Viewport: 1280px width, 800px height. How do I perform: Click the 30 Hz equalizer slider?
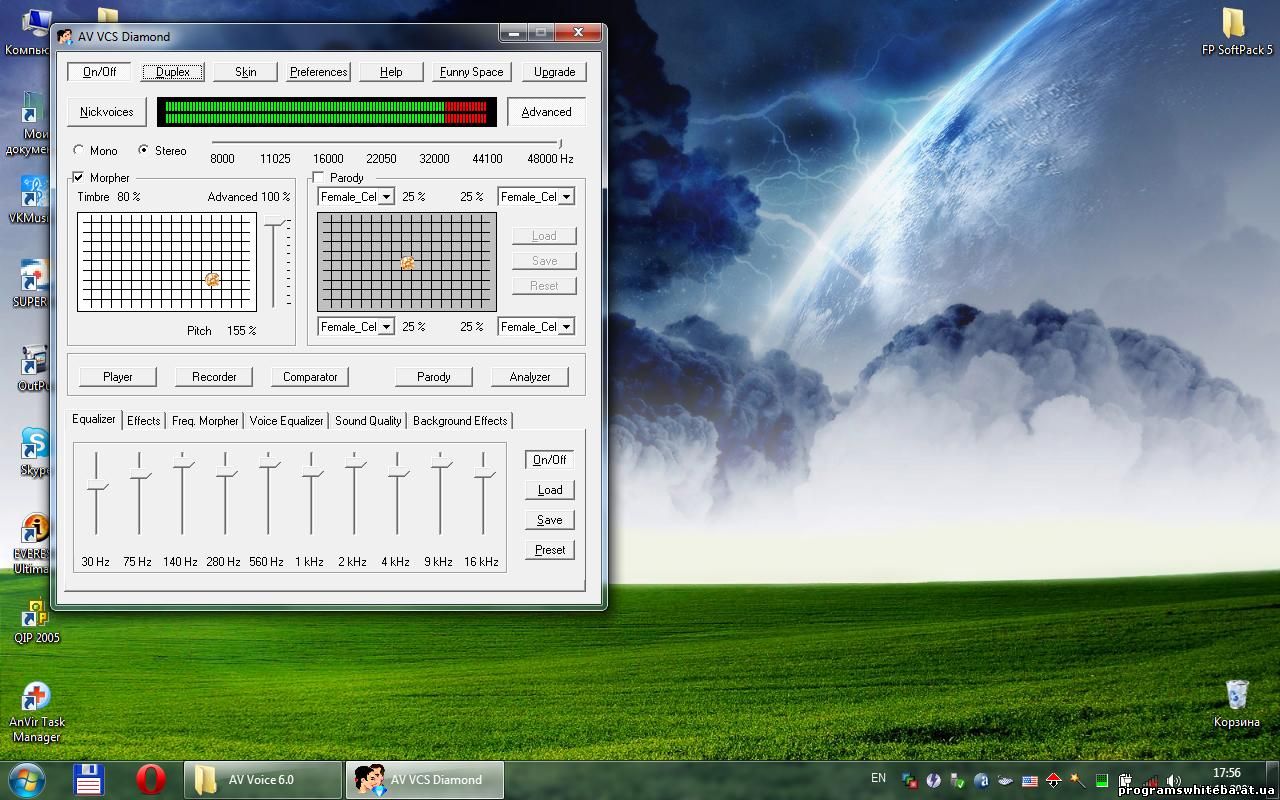[x=96, y=487]
